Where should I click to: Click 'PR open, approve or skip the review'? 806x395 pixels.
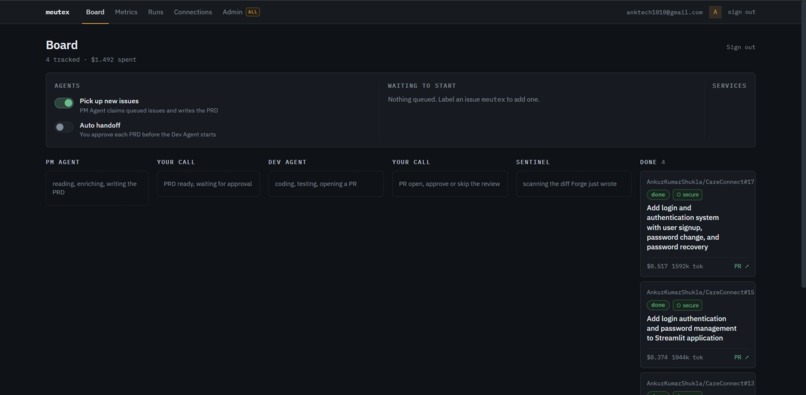pyautogui.click(x=449, y=184)
